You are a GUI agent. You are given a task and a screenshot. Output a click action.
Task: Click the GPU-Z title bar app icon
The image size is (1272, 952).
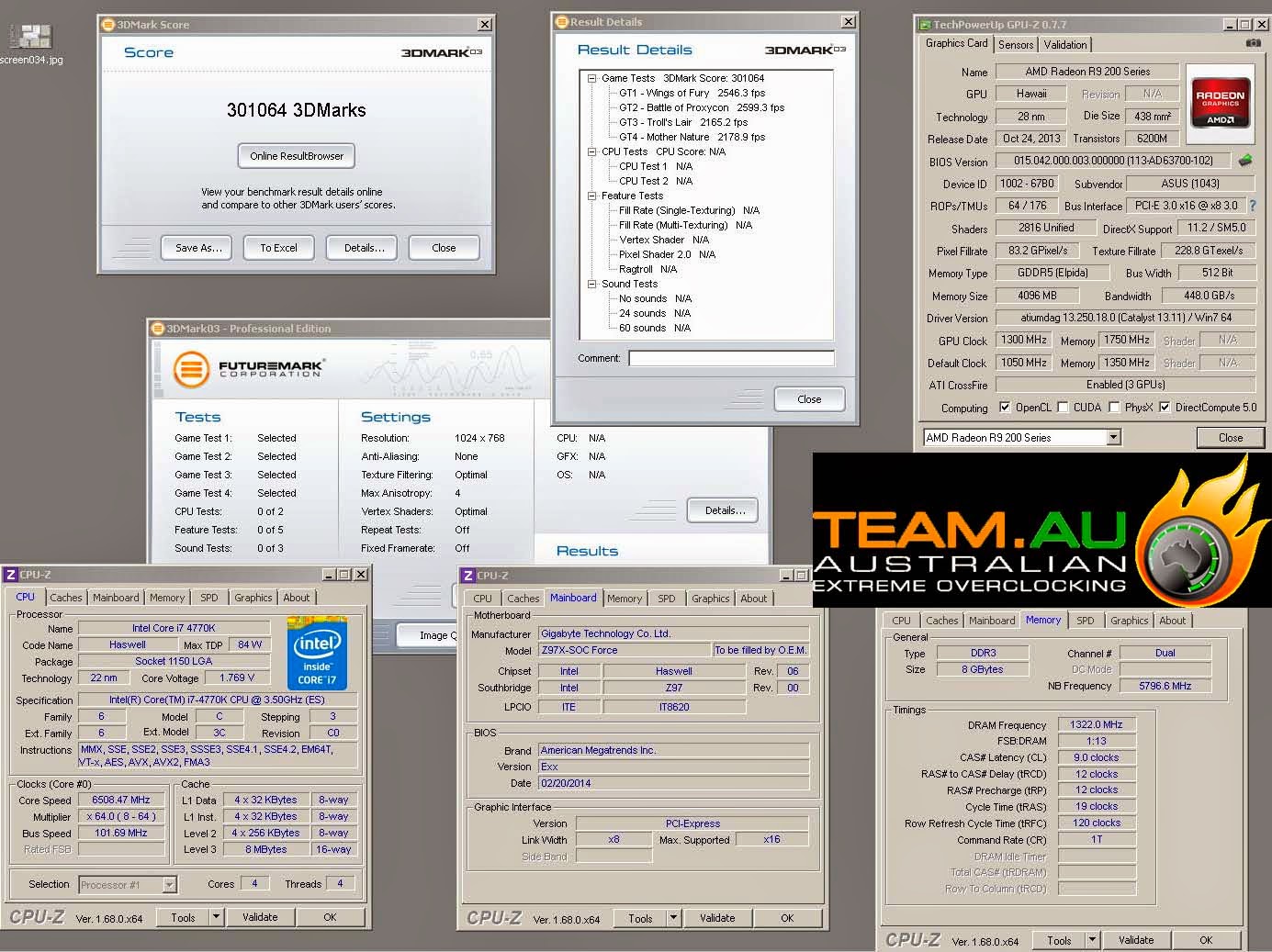coord(926,25)
